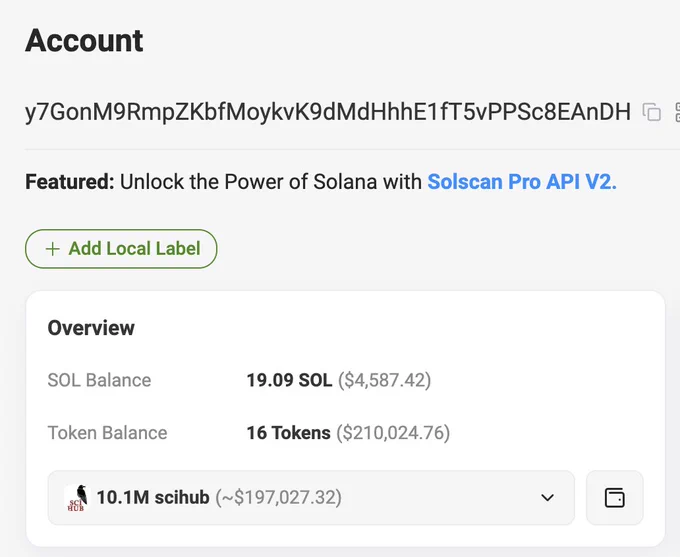Click the Featured label text
Screen dimensions: 680x557
coord(69,181)
